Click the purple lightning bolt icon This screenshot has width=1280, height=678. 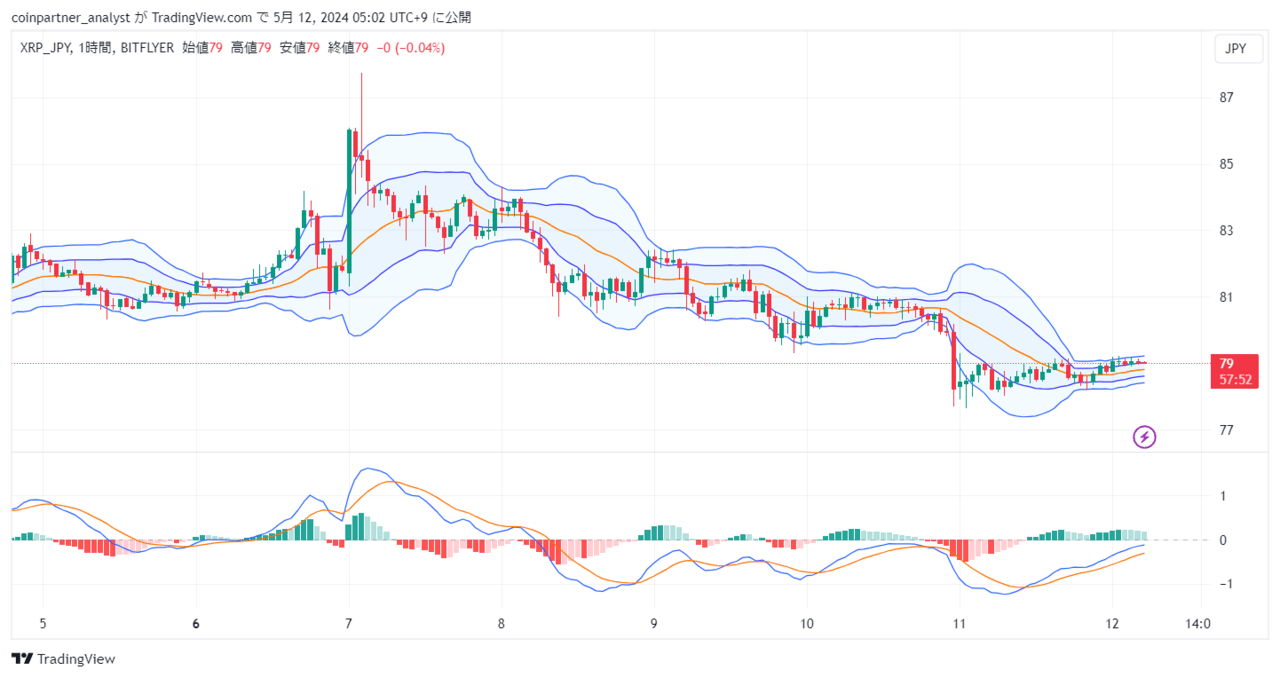pyautogui.click(x=1145, y=437)
